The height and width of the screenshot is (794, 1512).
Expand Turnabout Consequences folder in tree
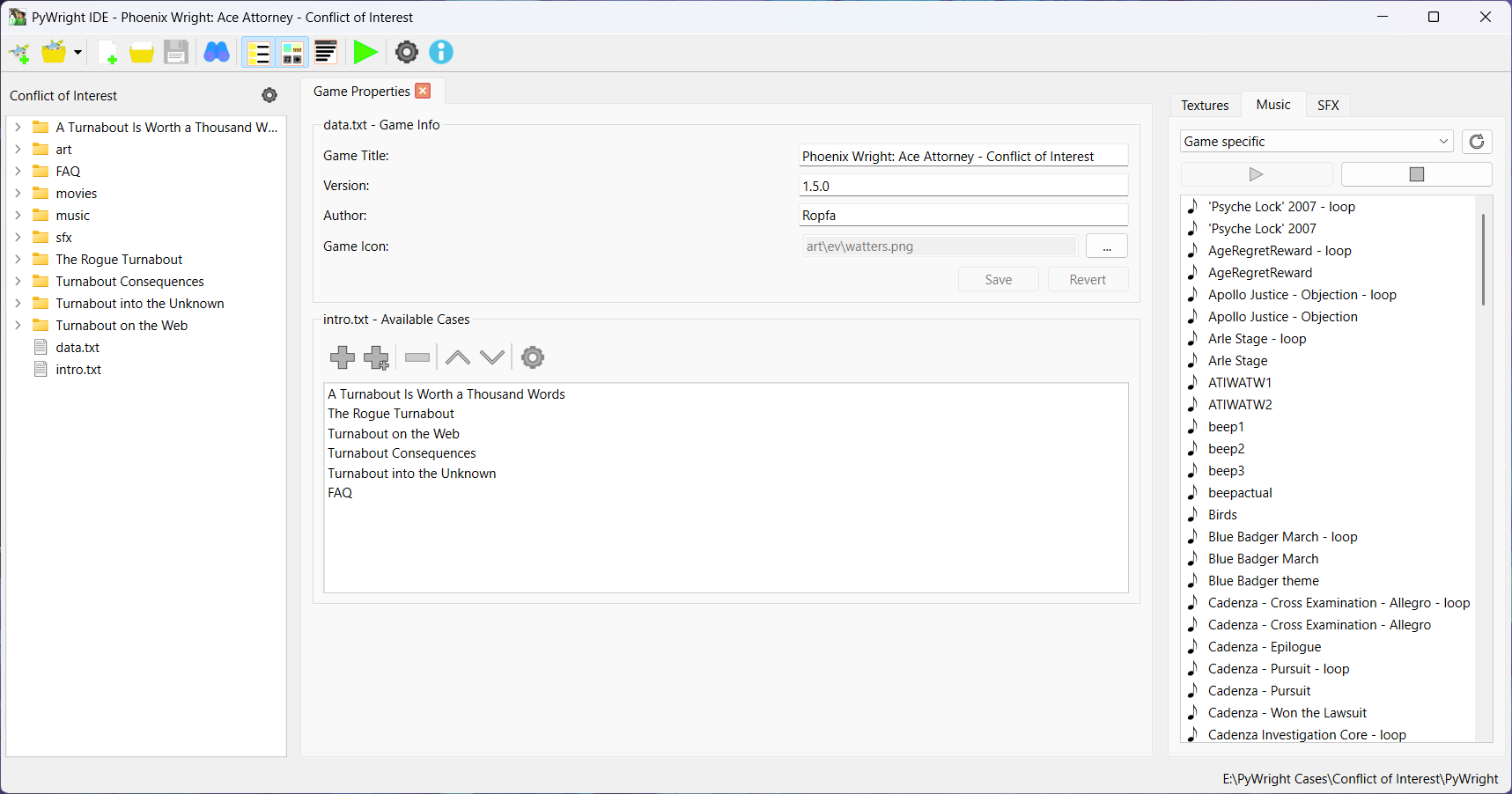(17, 282)
